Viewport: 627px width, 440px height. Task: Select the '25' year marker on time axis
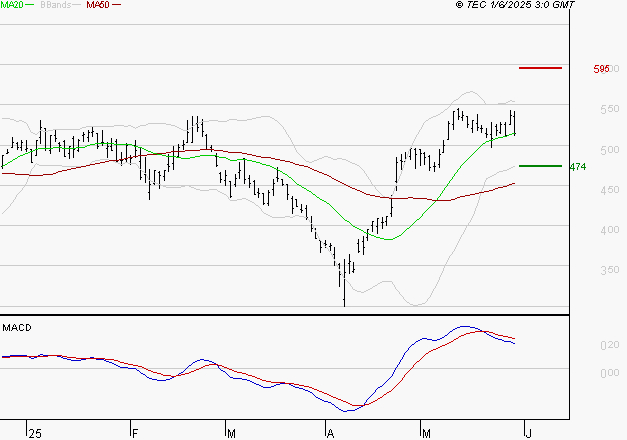point(35,433)
